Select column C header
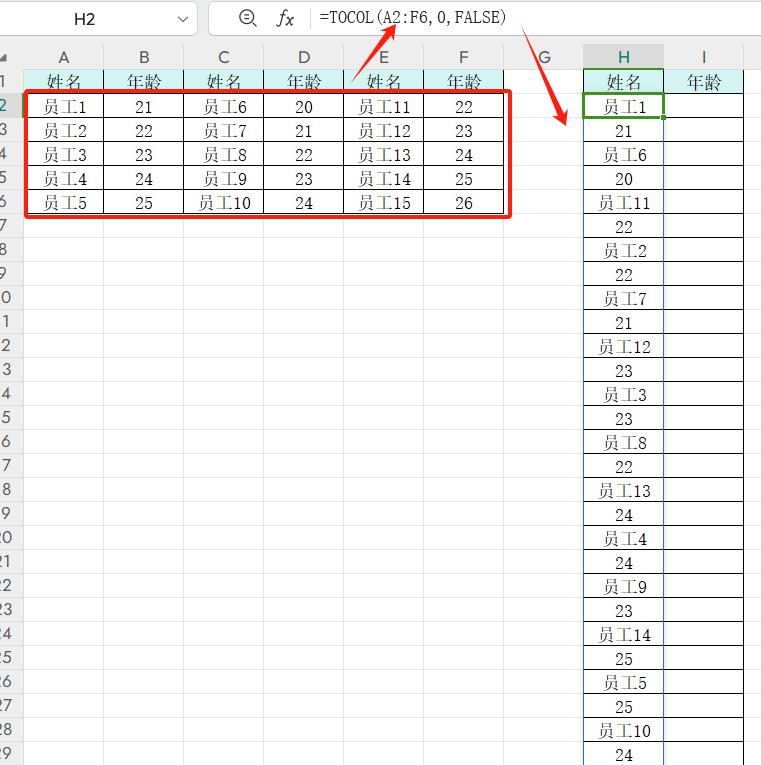This screenshot has width=761, height=765. pyautogui.click(x=223, y=57)
